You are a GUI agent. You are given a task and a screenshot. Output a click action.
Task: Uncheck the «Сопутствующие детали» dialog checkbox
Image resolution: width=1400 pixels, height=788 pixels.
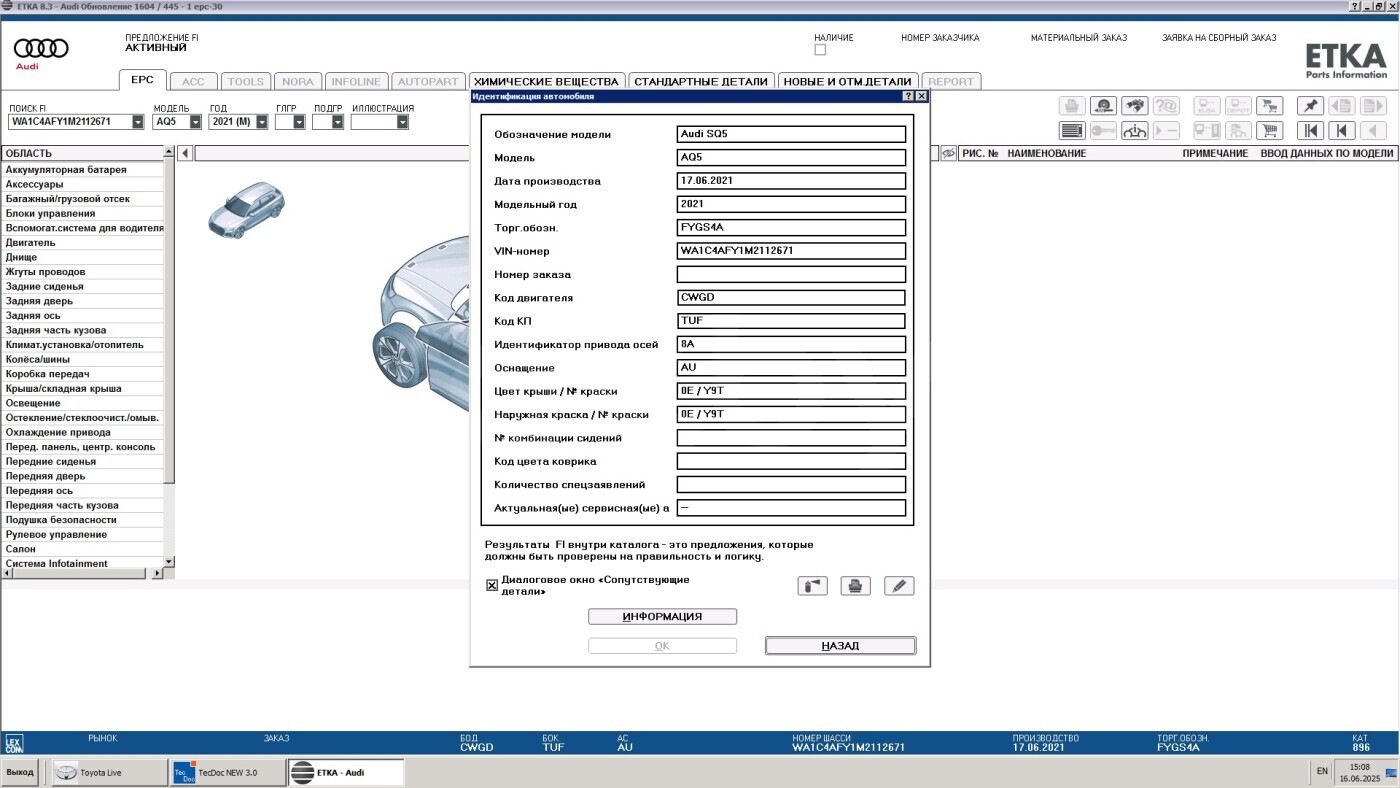[x=492, y=586]
